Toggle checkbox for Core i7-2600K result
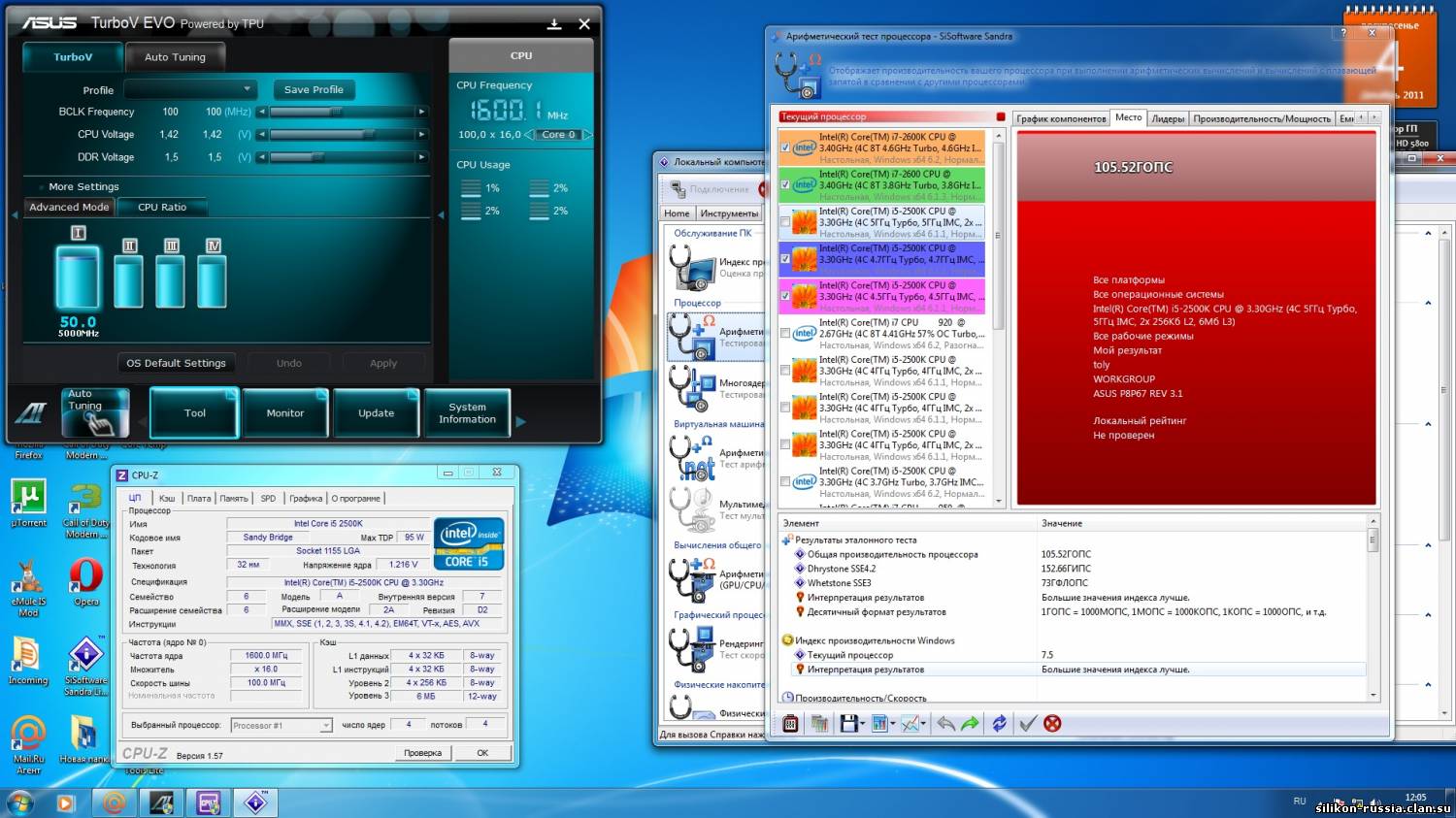Image resolution: width=1456 pixels, height=818 pixels. click(x=785, y=148)
